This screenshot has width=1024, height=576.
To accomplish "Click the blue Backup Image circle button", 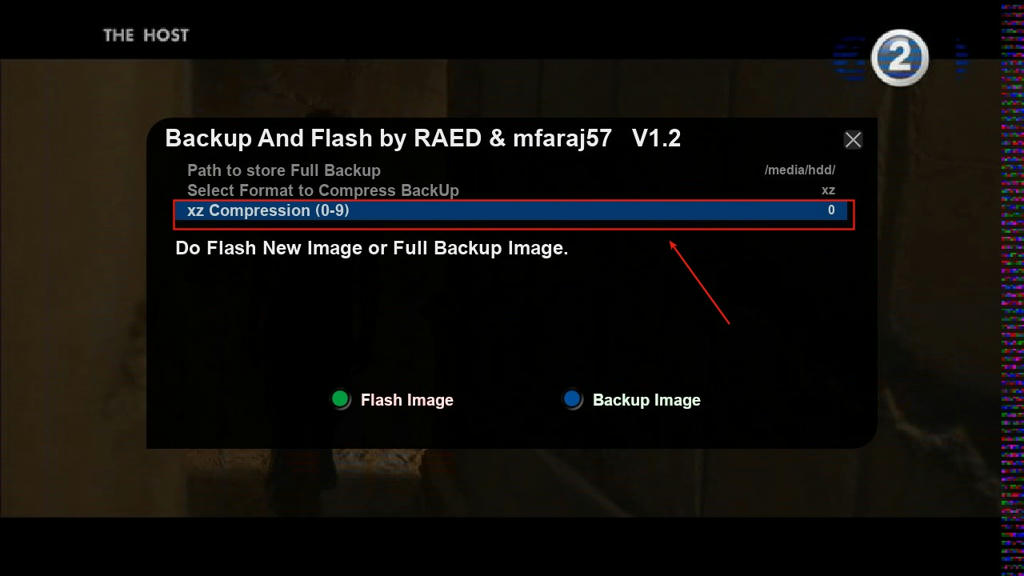I will [573, 399].
